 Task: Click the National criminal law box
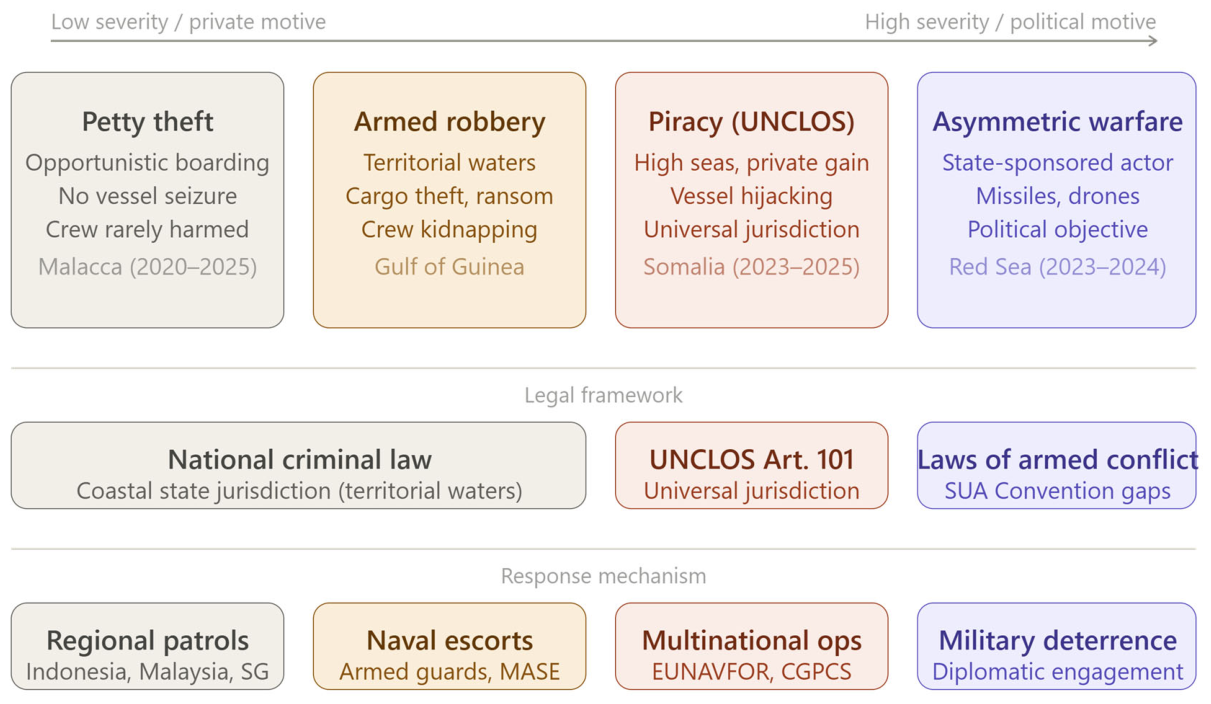298,465
